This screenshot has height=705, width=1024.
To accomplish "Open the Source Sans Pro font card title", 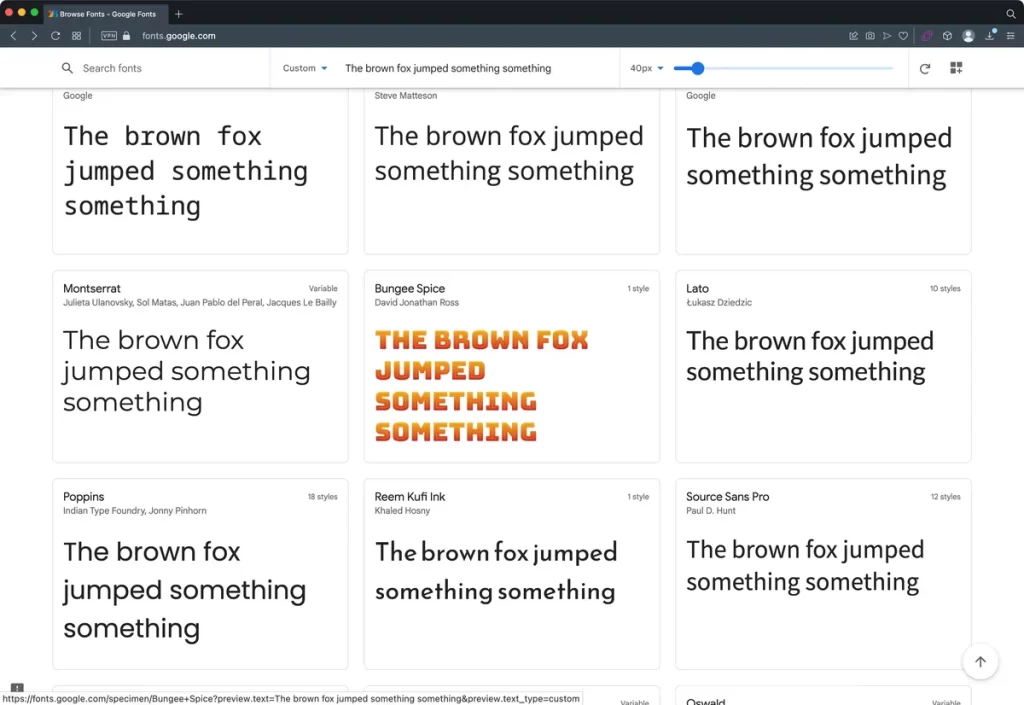I will [728, 497].
